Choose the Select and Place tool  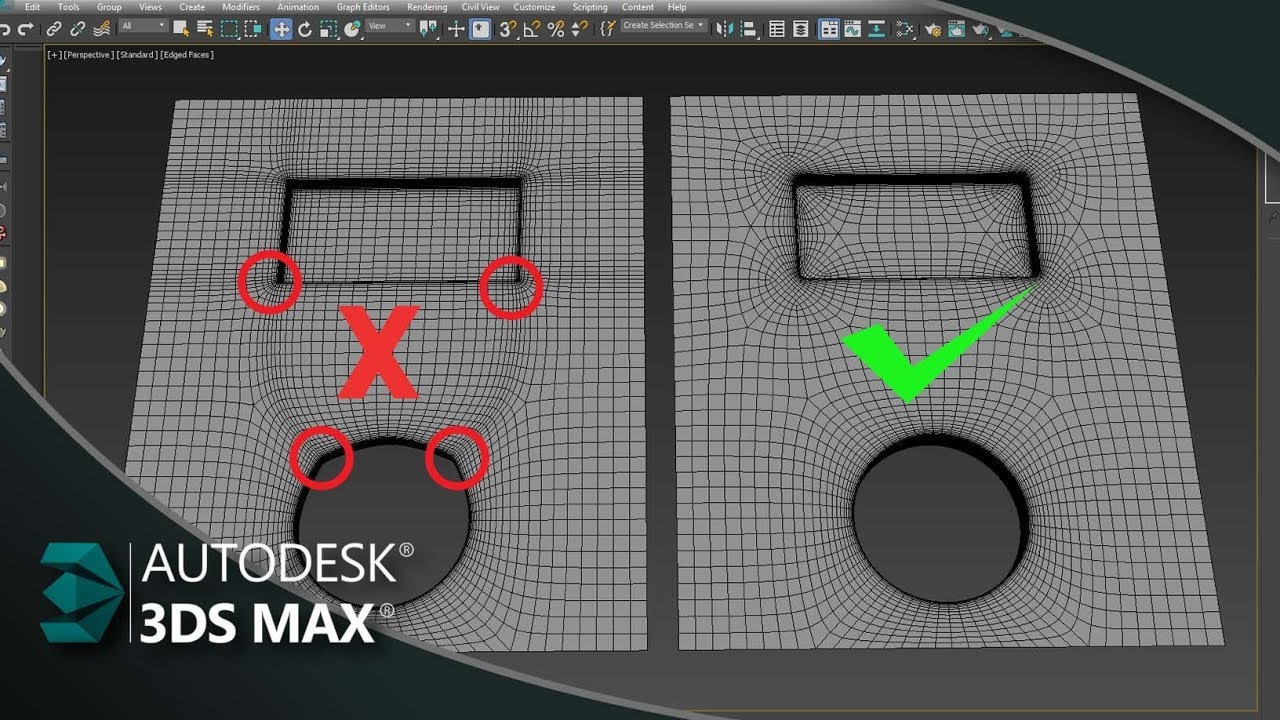(352, 29)
